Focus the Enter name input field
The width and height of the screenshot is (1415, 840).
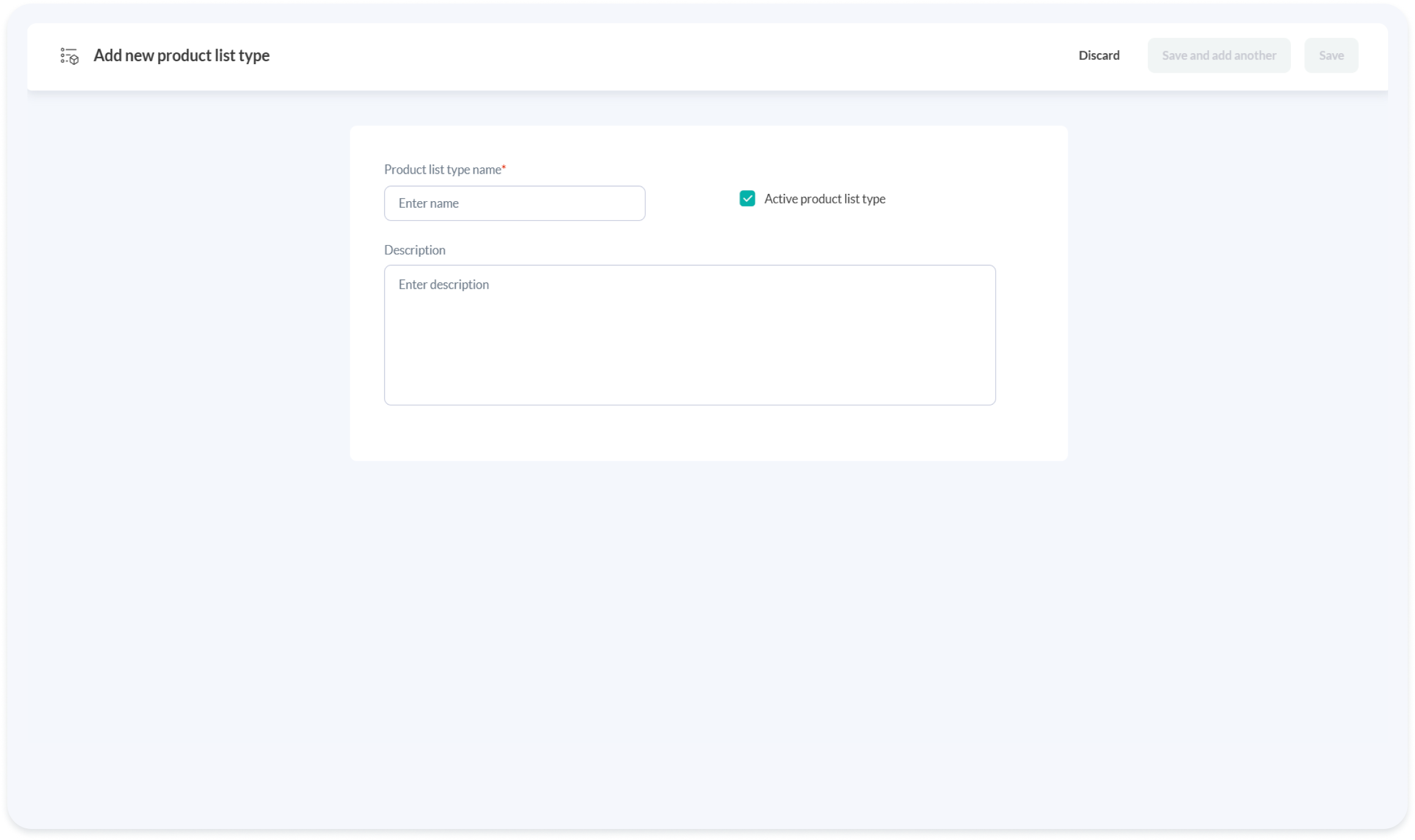514,204
